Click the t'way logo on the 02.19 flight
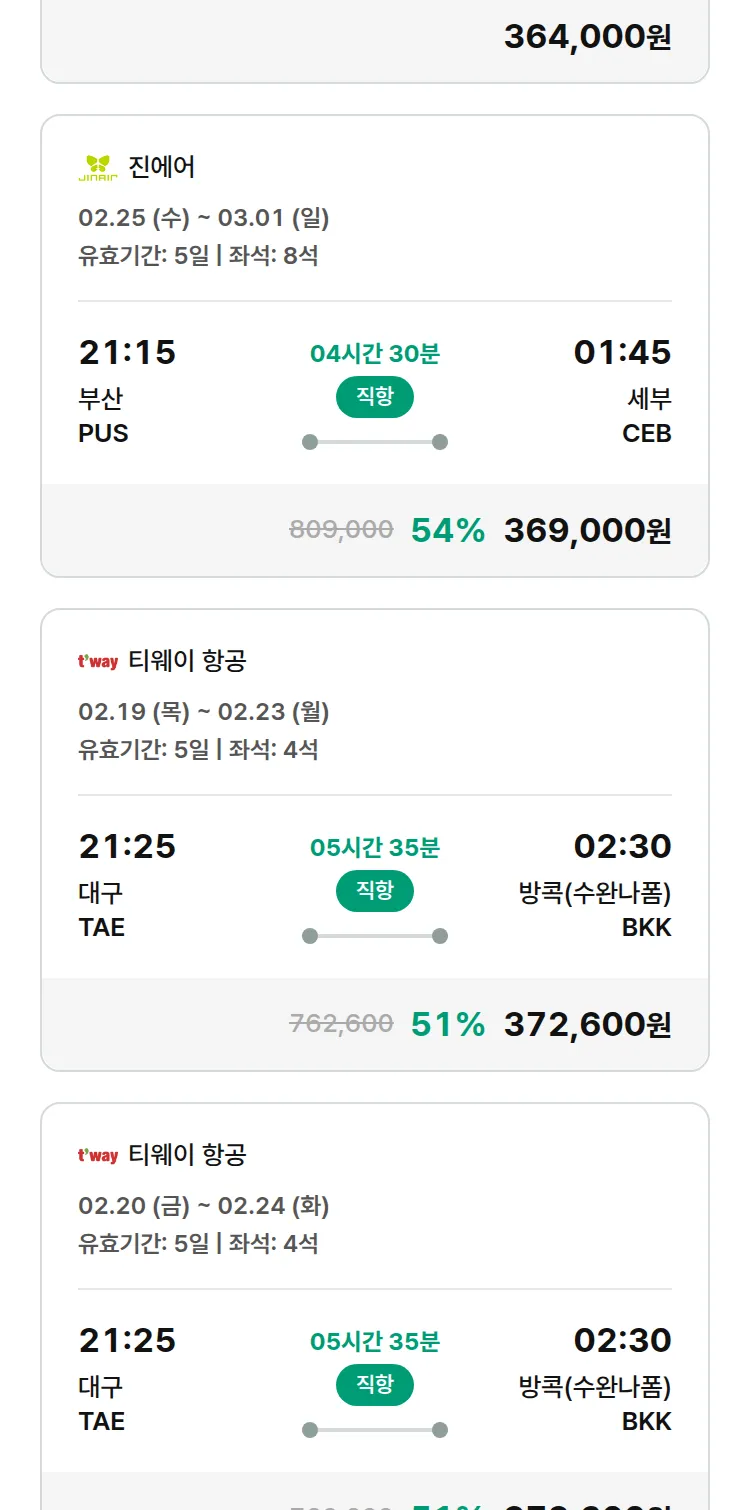Image resolution: width=750 pixels, height=1510 pixels. tap(98, 661)
